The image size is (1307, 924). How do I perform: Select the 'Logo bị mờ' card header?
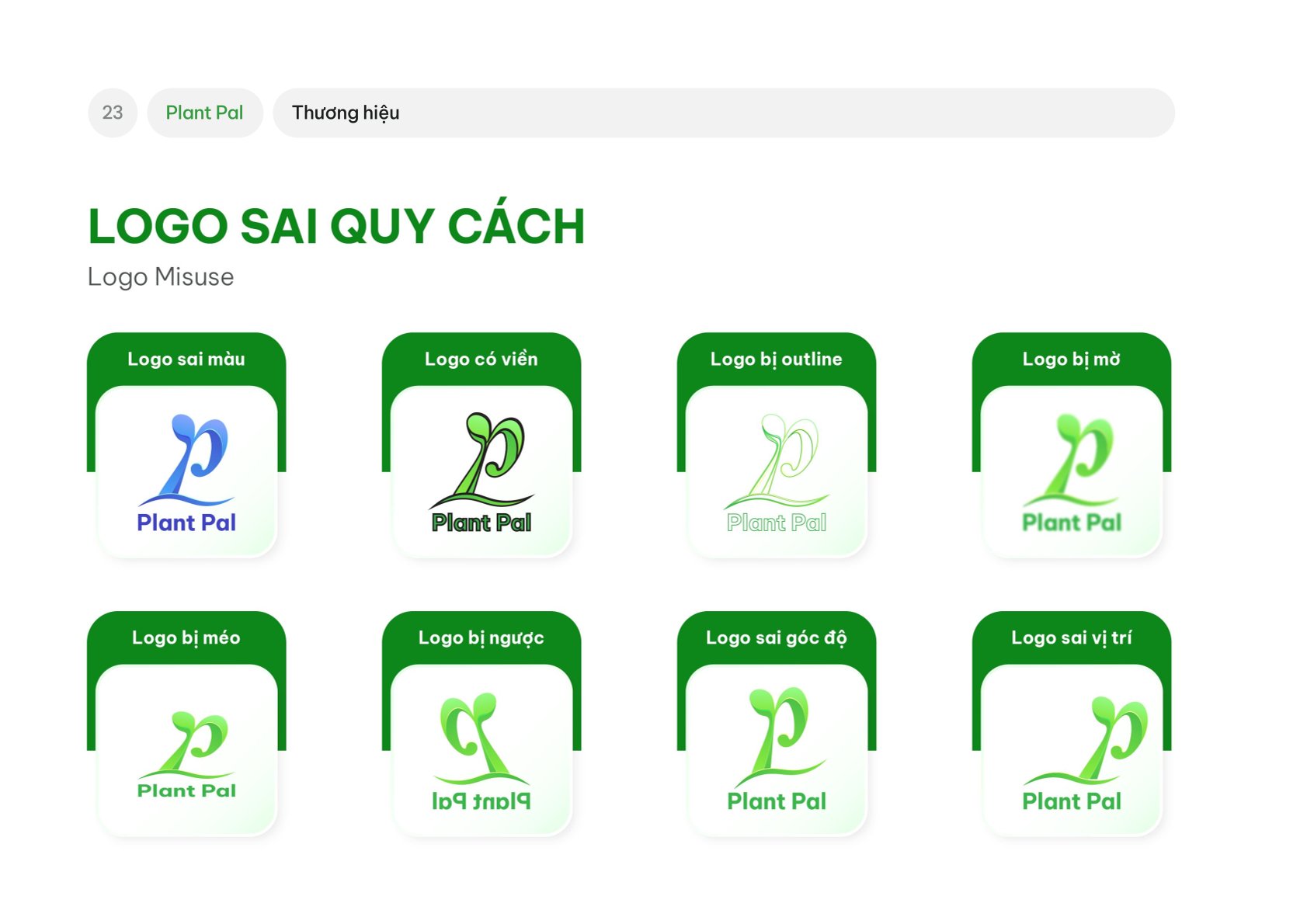(x=1072, y=359)
